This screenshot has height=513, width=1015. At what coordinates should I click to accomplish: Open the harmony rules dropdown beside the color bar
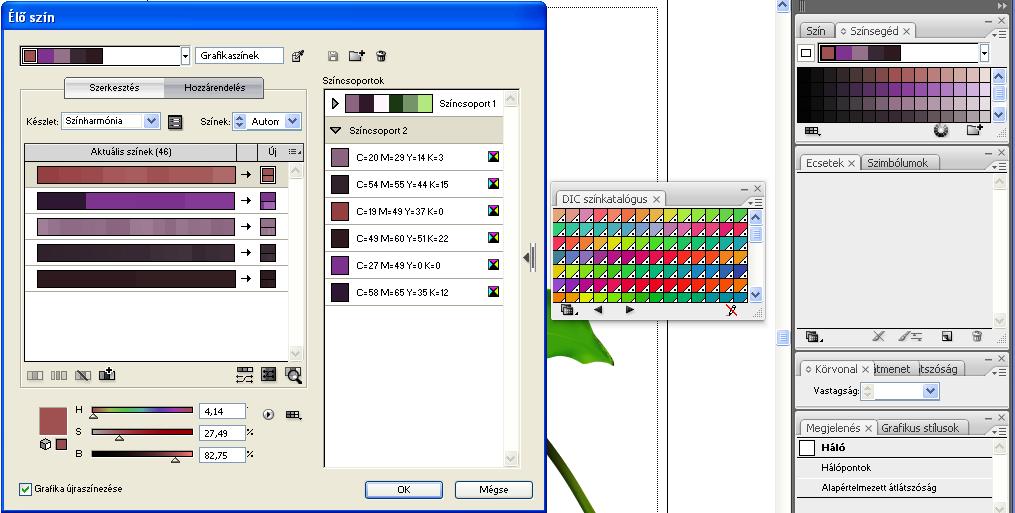click(x=185, y=56)
